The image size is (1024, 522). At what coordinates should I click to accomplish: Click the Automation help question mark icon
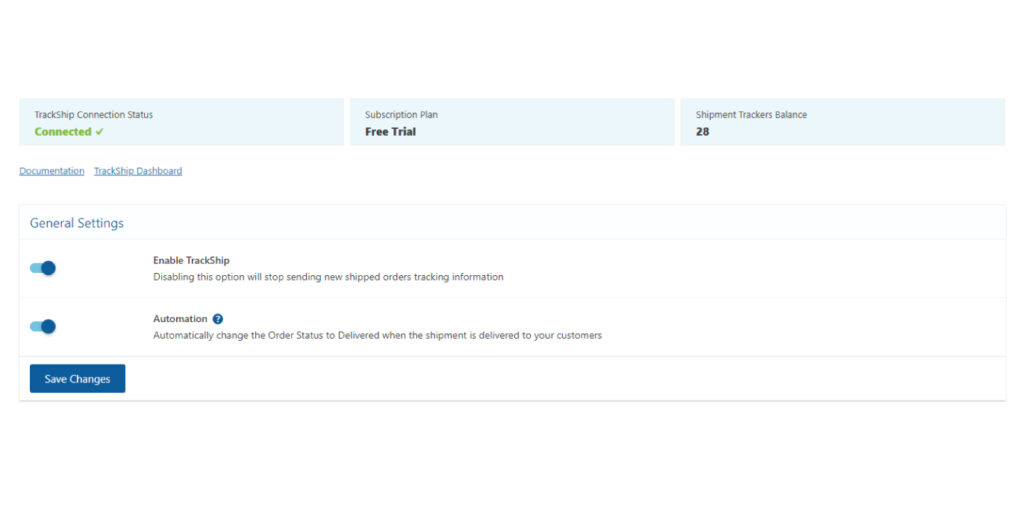click(218, 319)
